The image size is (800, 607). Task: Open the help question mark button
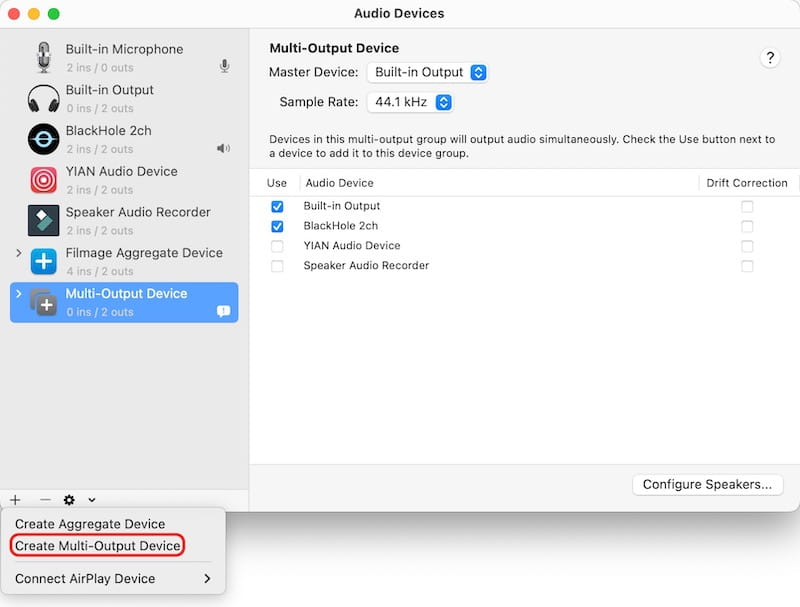[769, 58]
